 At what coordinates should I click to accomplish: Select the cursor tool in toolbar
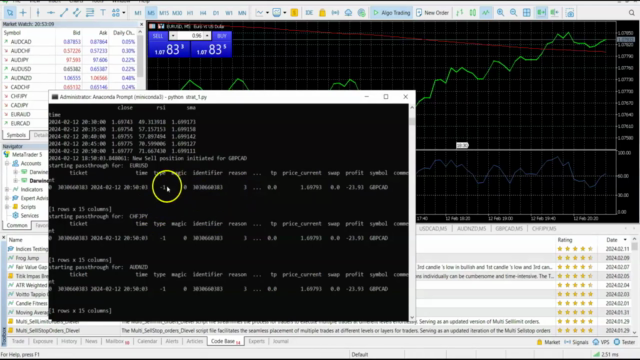click(9, 13)
